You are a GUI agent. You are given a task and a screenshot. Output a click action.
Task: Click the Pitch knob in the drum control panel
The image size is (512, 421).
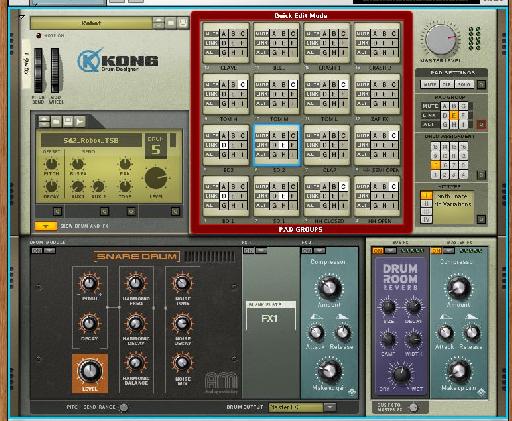(51, 164)
